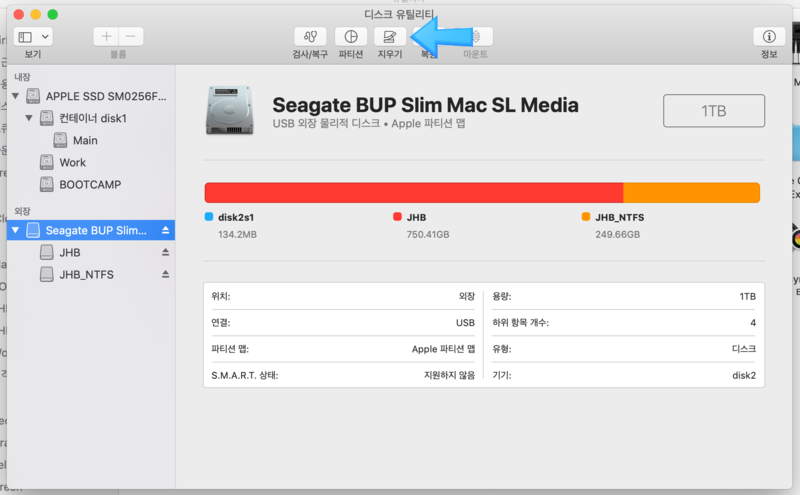
Task: Open the Info (정보) button
Action: [x=769, y=37]
